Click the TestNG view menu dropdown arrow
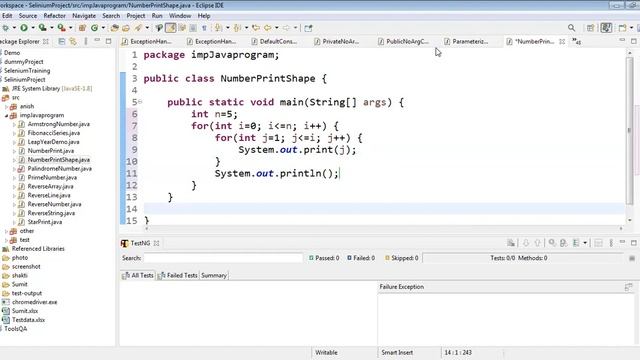 (585, 243)
